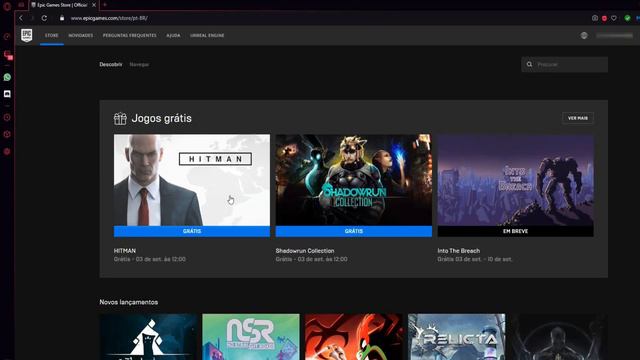Click the Into The Breach title text

[x=459, y=251]
